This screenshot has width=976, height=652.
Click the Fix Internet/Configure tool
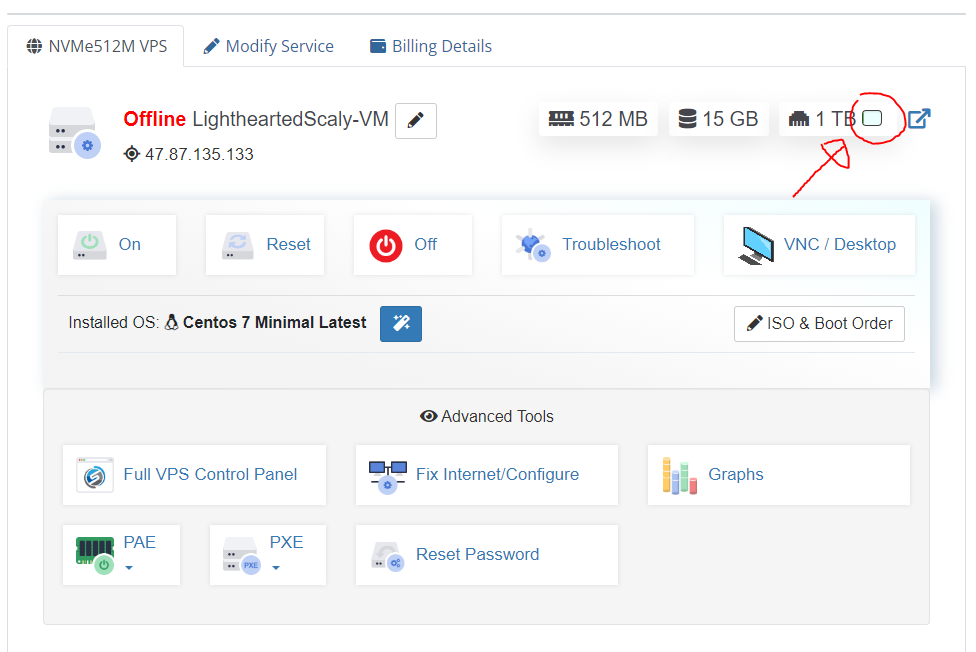click(x=487, y=475)
